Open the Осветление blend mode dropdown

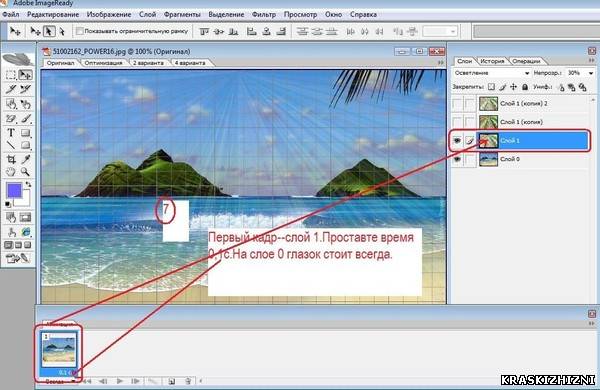491,73
